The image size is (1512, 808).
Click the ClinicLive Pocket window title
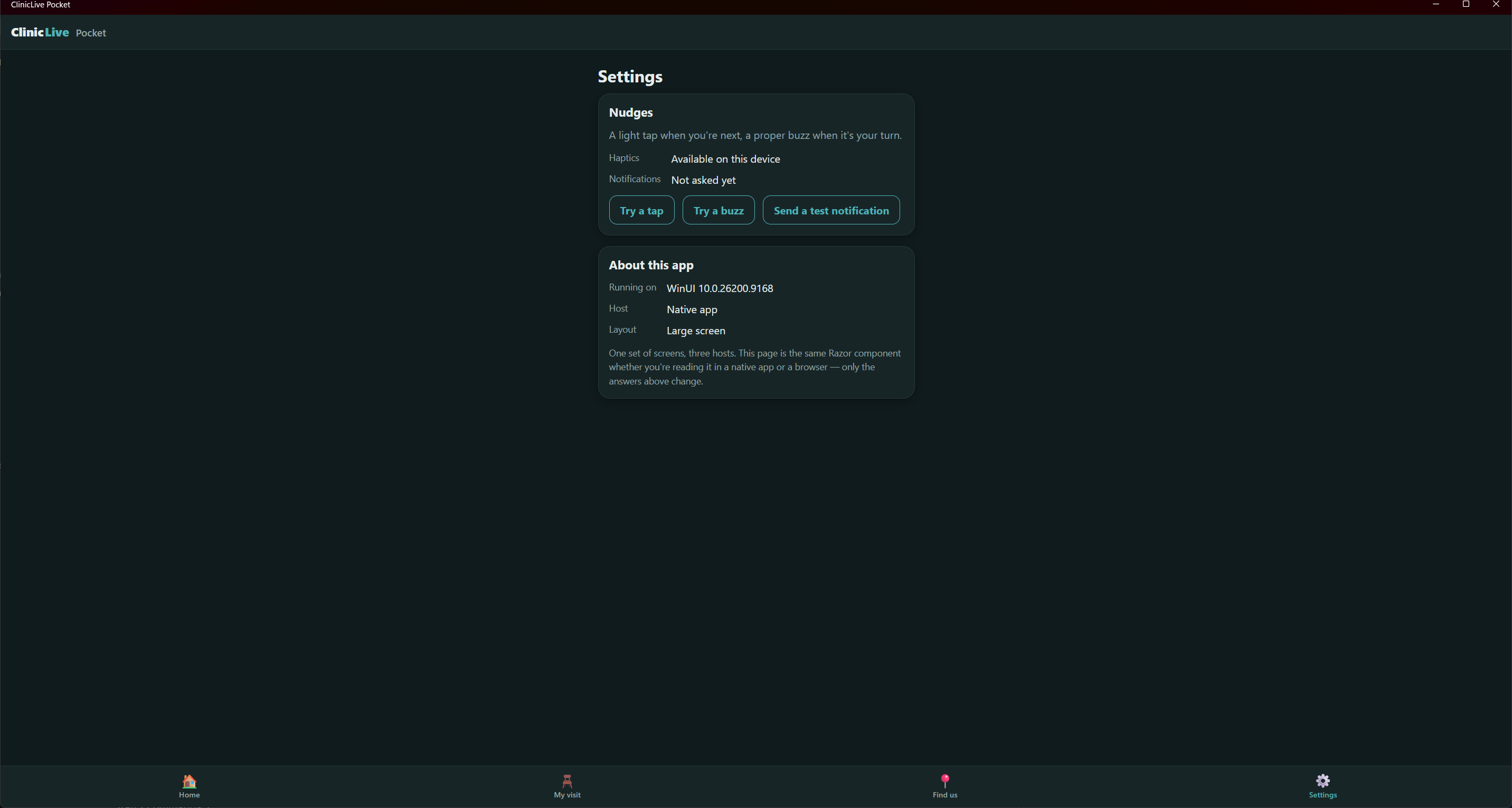[x=41, y=5]
